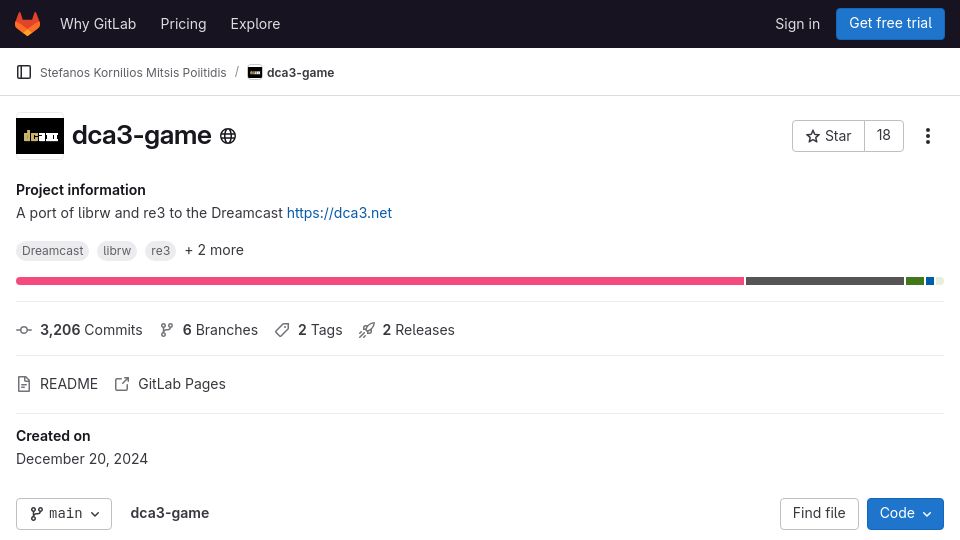Click the tag icon
Screen dimensions: 960x540
tap(282, 331)
